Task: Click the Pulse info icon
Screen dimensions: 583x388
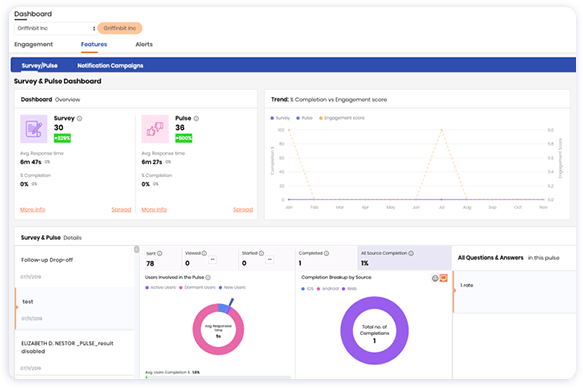Action: [196, 119]
